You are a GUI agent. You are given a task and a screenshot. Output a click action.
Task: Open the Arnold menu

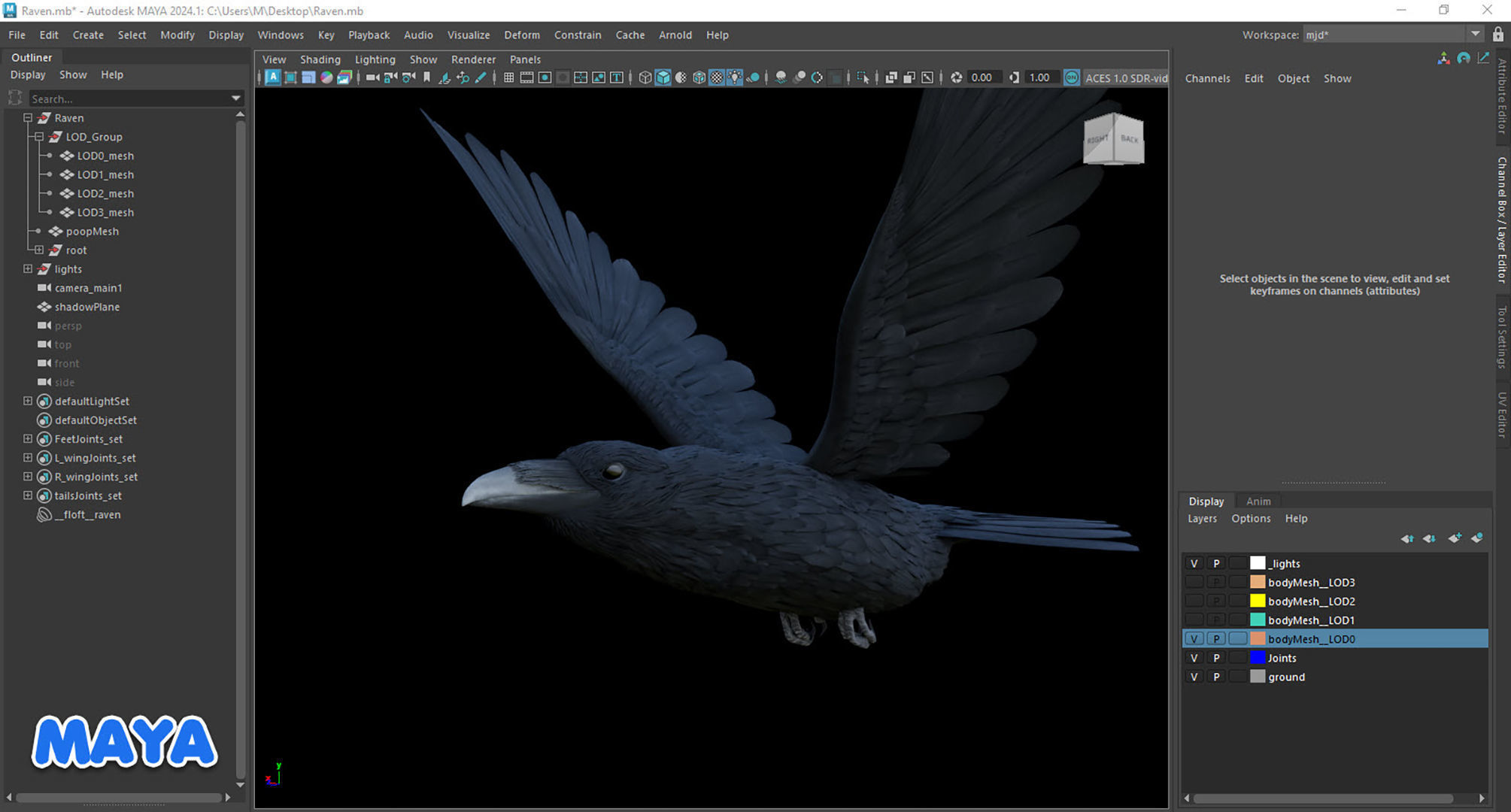[675, 35]
